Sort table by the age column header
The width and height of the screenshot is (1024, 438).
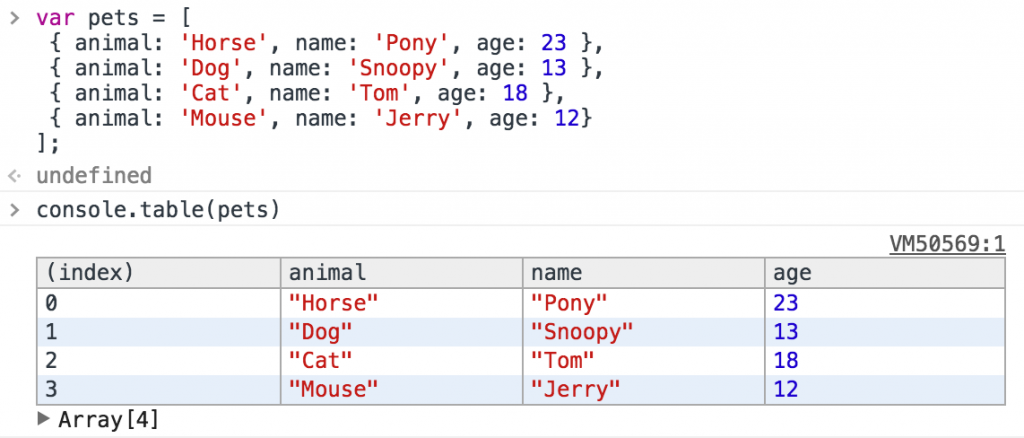pos(791,273)
